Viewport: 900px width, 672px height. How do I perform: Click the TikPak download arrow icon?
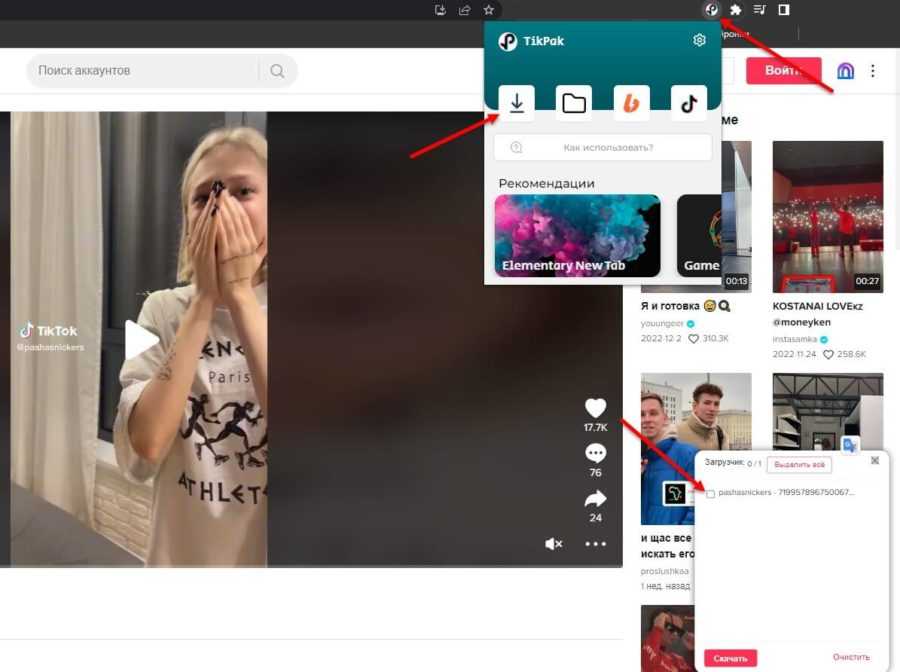point(516,103)
